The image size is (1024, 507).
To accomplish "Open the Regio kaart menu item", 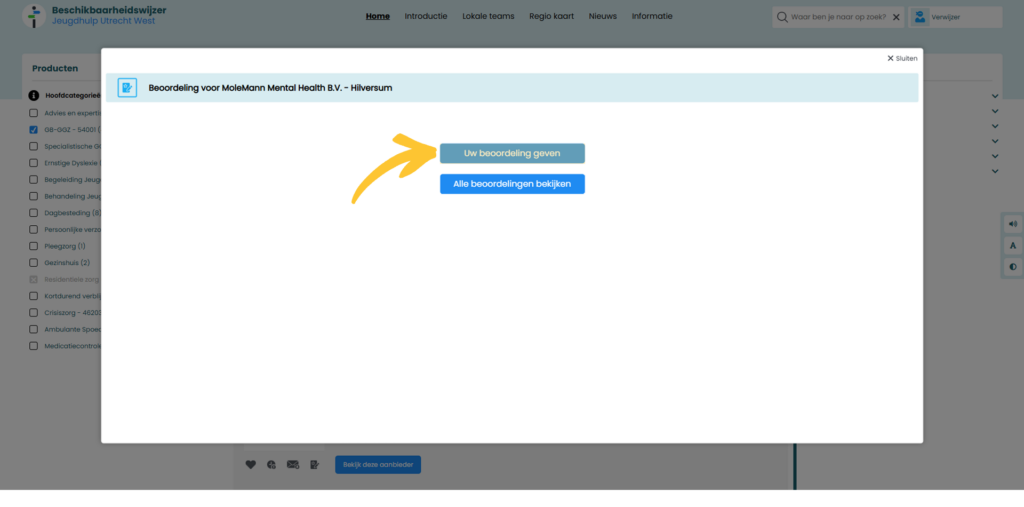I will [x=552, y=16].
